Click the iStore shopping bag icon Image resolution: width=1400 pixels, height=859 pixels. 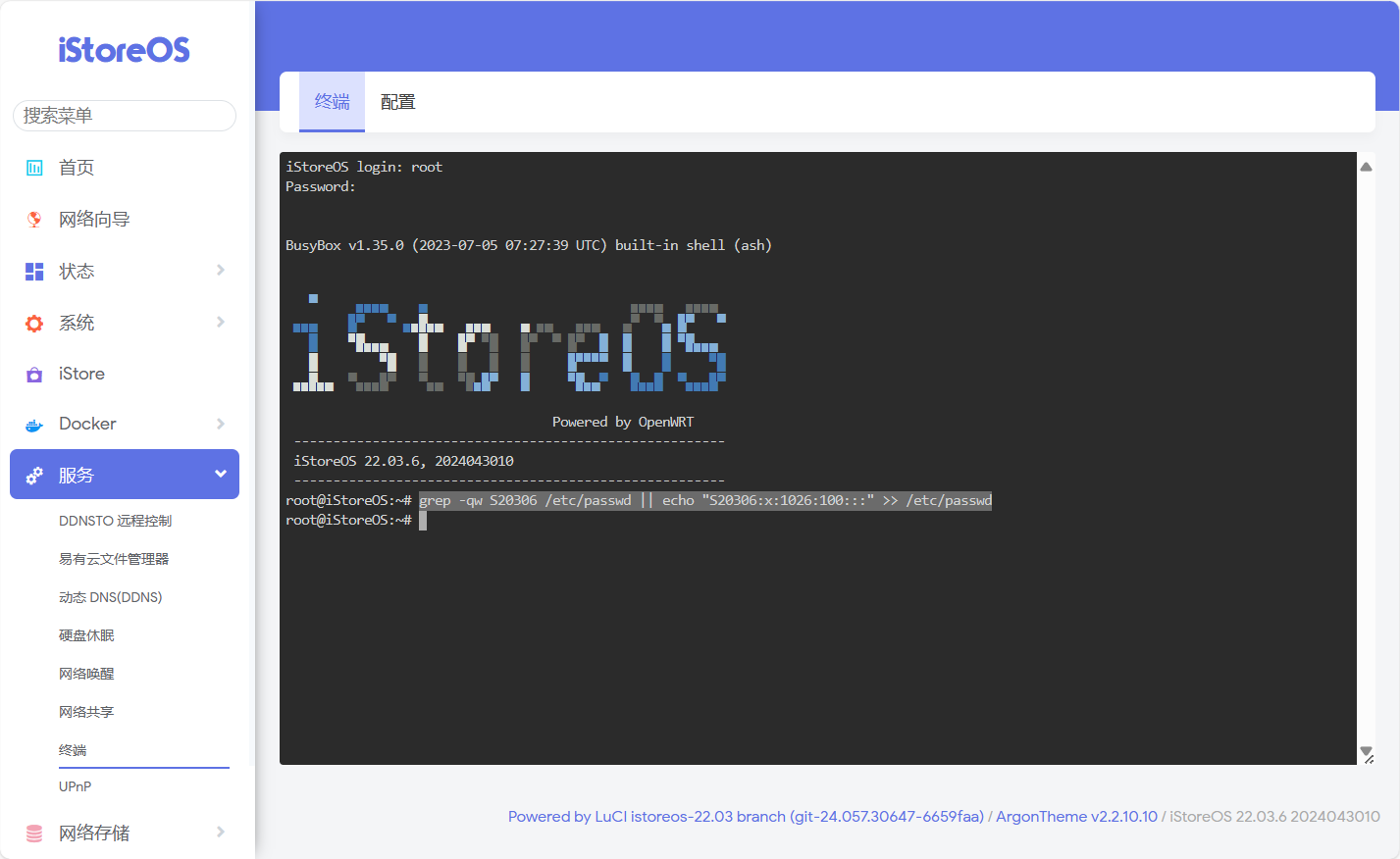tap(34, 375)
